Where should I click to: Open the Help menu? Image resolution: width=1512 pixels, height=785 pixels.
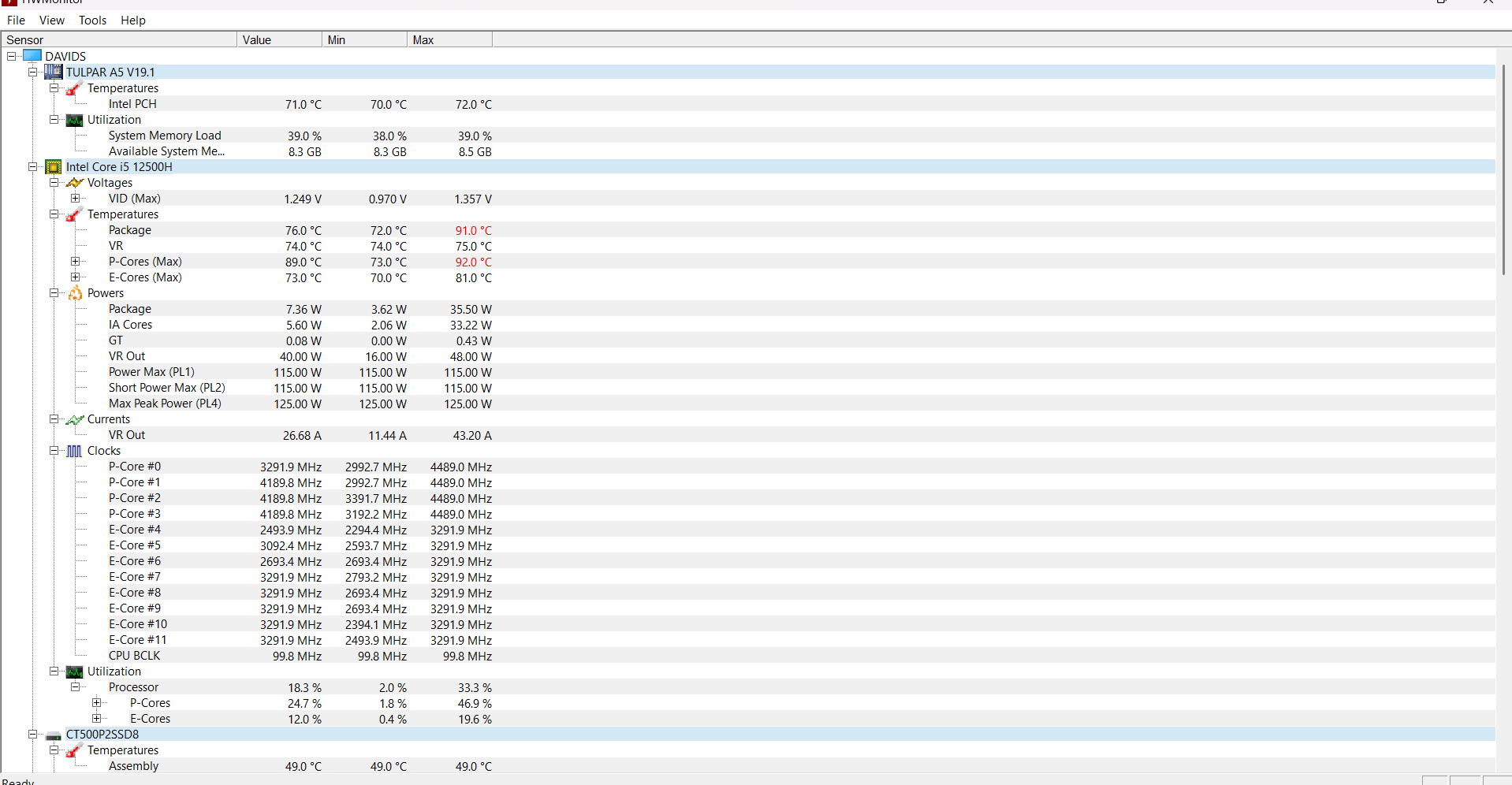(133, 20)
